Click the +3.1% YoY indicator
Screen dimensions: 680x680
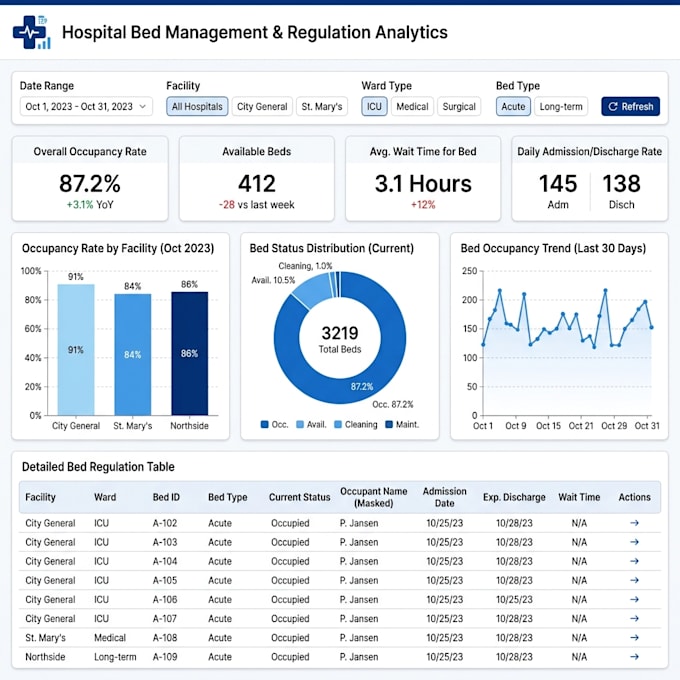tap(90, 205)
